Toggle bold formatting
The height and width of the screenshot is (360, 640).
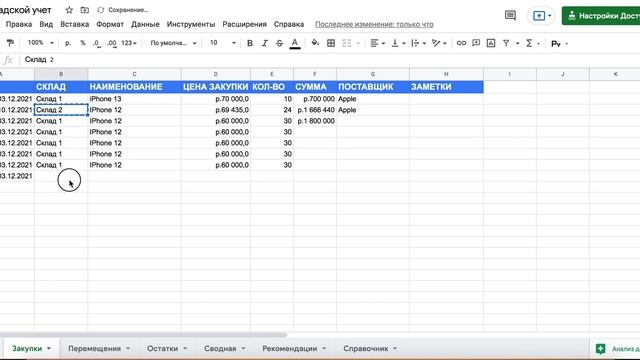pos(250,43)
